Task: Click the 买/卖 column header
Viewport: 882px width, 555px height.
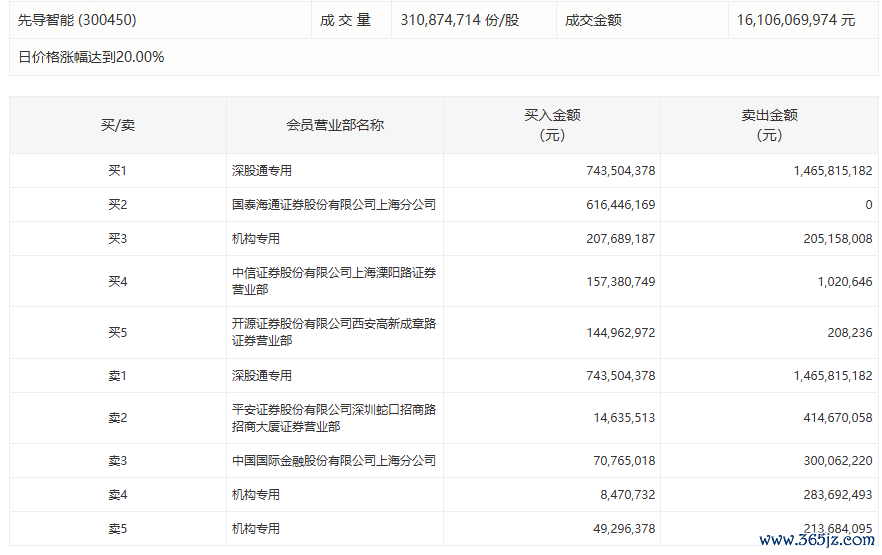Action: point(117,125)
